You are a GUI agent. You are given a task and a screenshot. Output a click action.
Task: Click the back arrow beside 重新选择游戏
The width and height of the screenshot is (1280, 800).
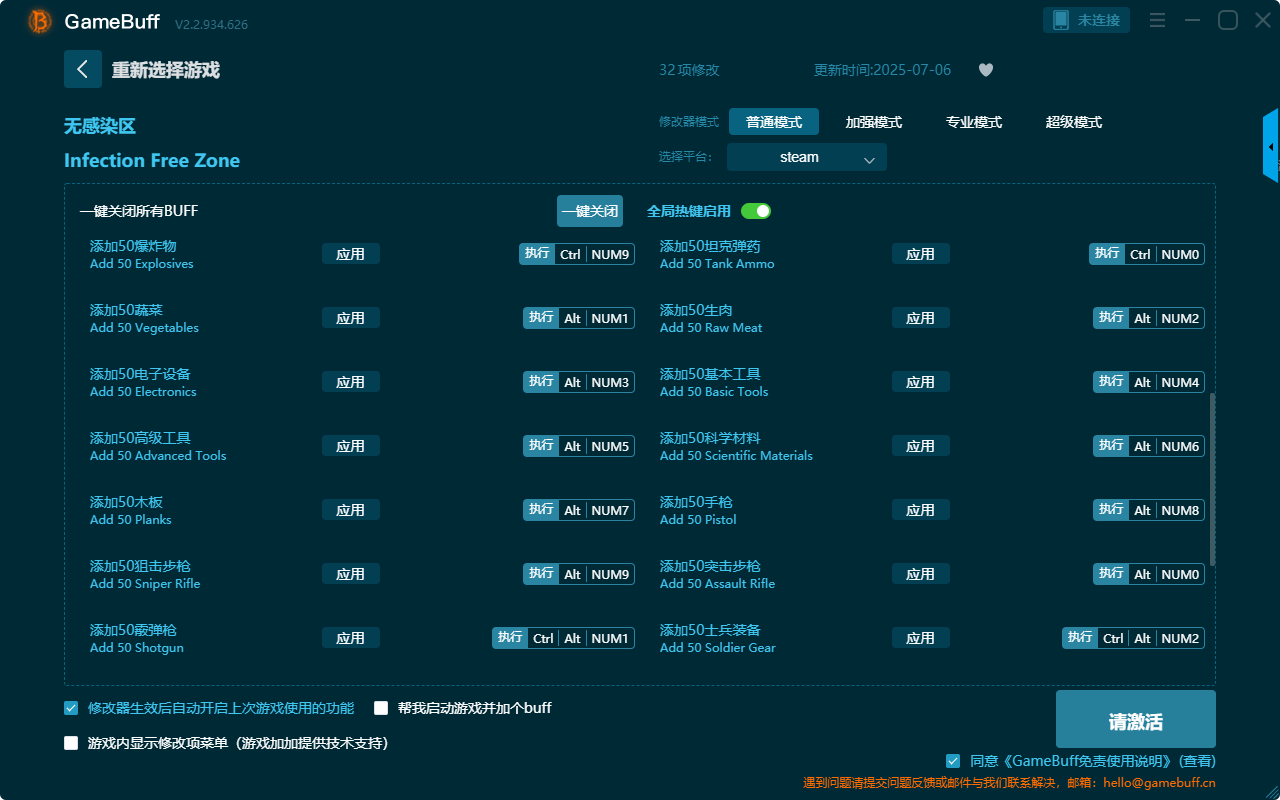click(x=83, y=69)
